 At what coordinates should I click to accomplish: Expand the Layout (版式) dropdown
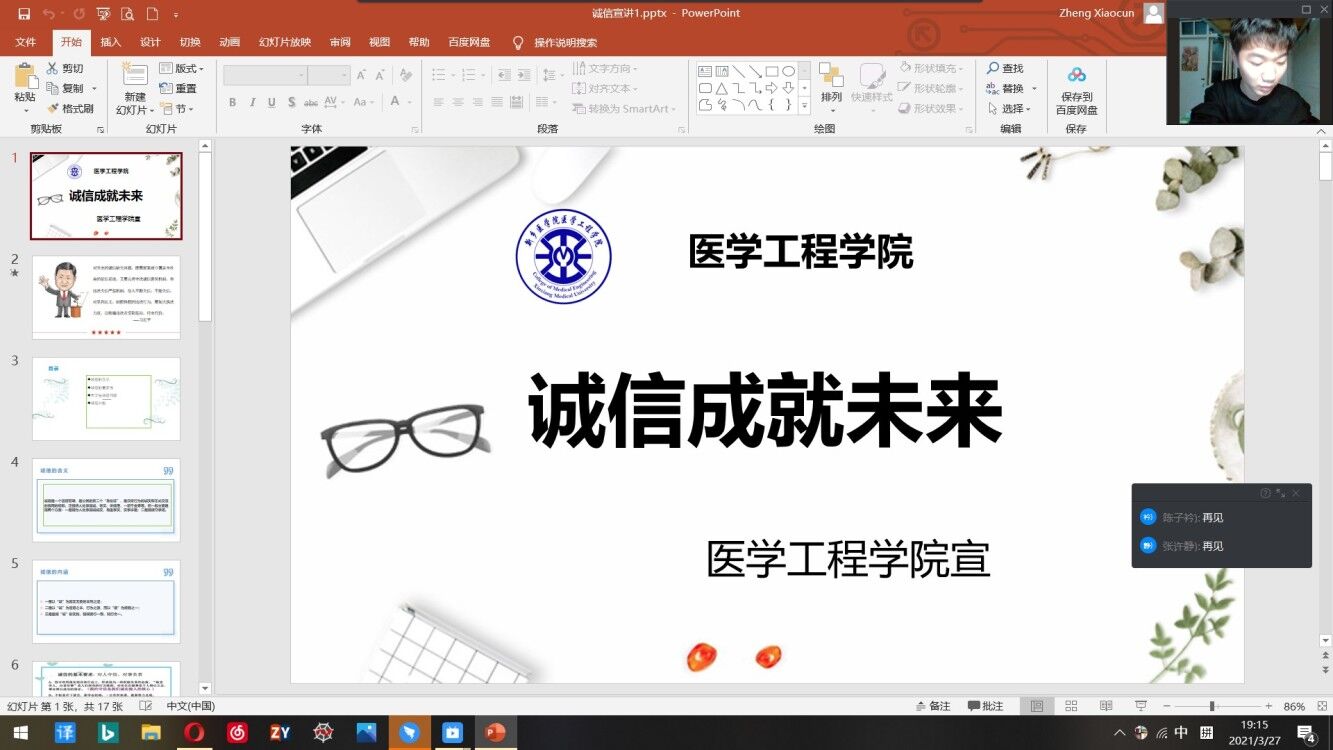[182, 69]
